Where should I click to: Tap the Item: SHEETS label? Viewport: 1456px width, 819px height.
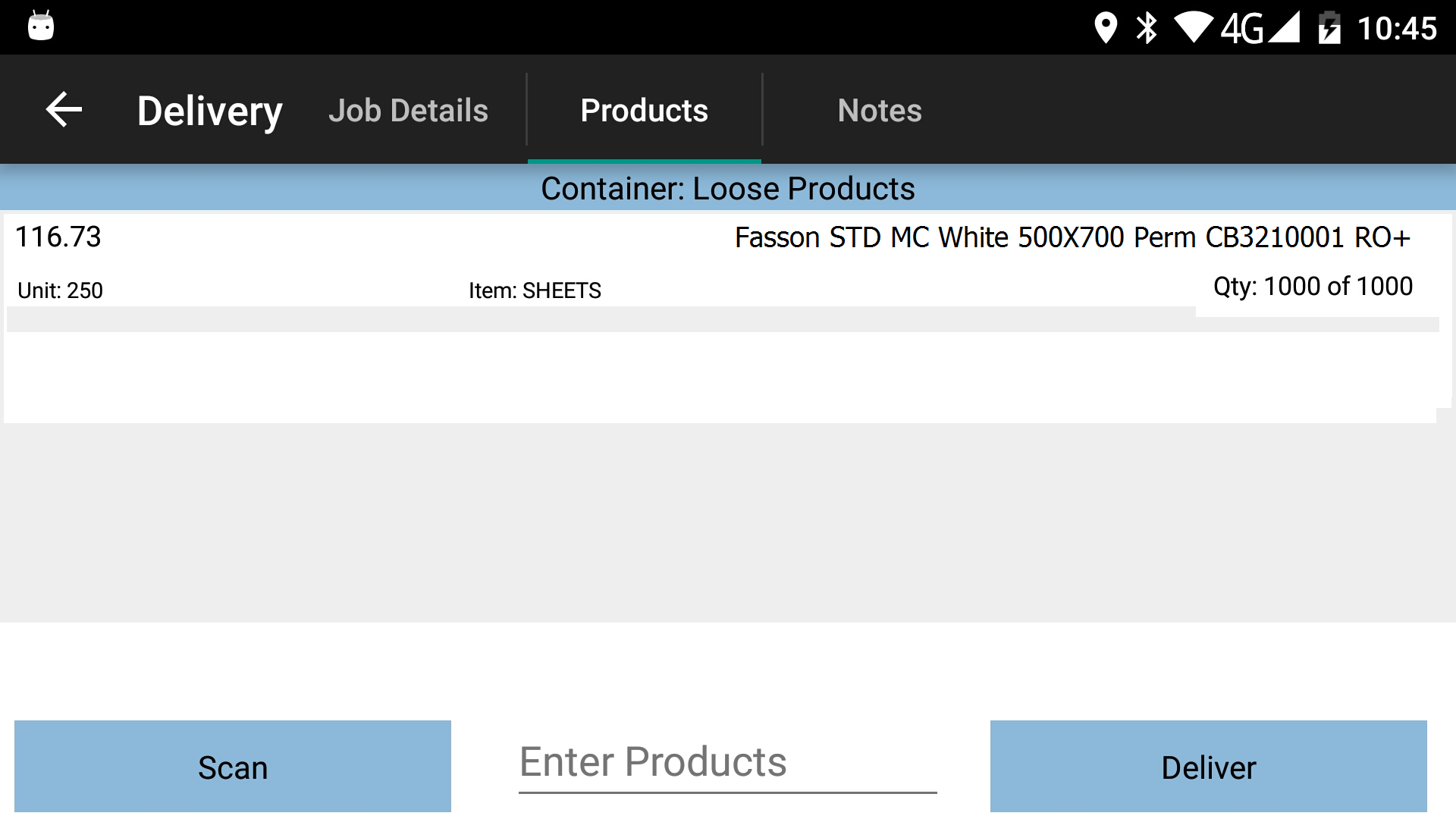535,290
